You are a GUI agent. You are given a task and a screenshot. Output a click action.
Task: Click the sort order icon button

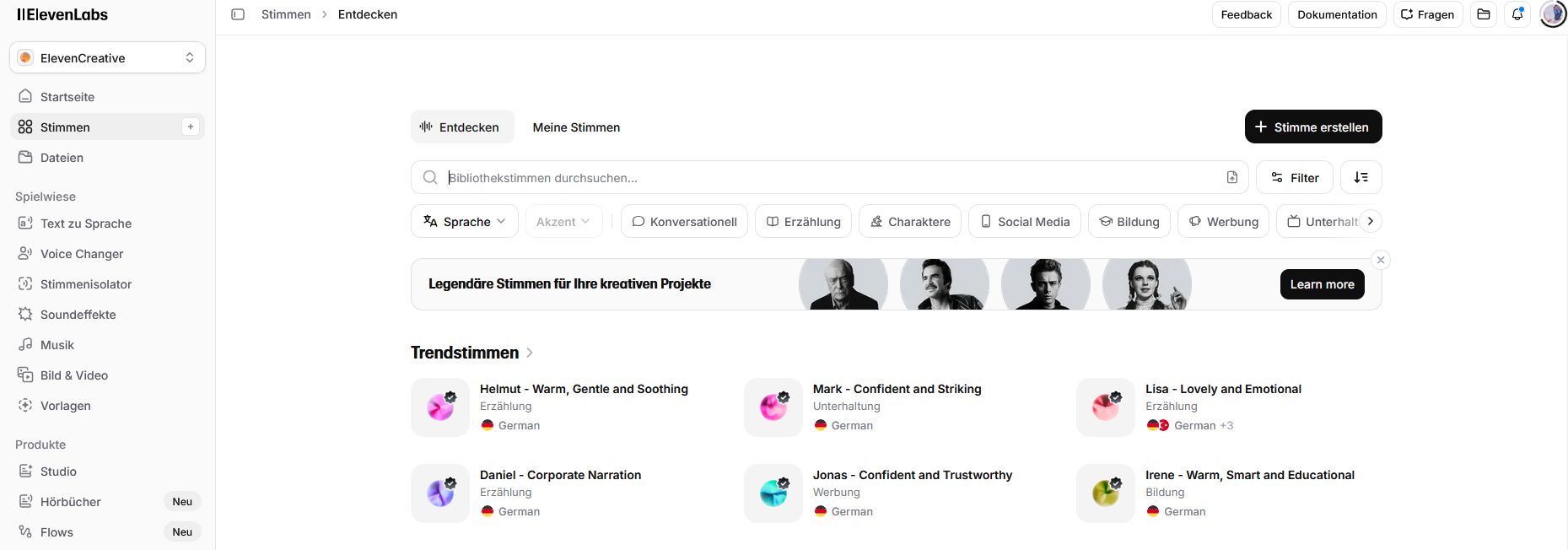point(1361,177)
